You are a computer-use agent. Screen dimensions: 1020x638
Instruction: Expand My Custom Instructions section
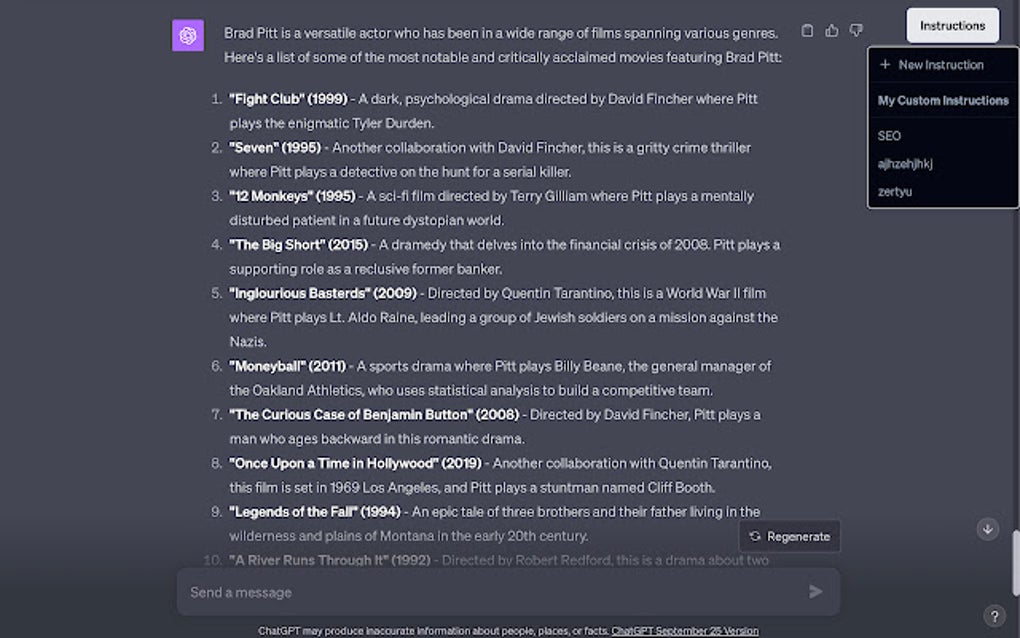click(943, 100)
